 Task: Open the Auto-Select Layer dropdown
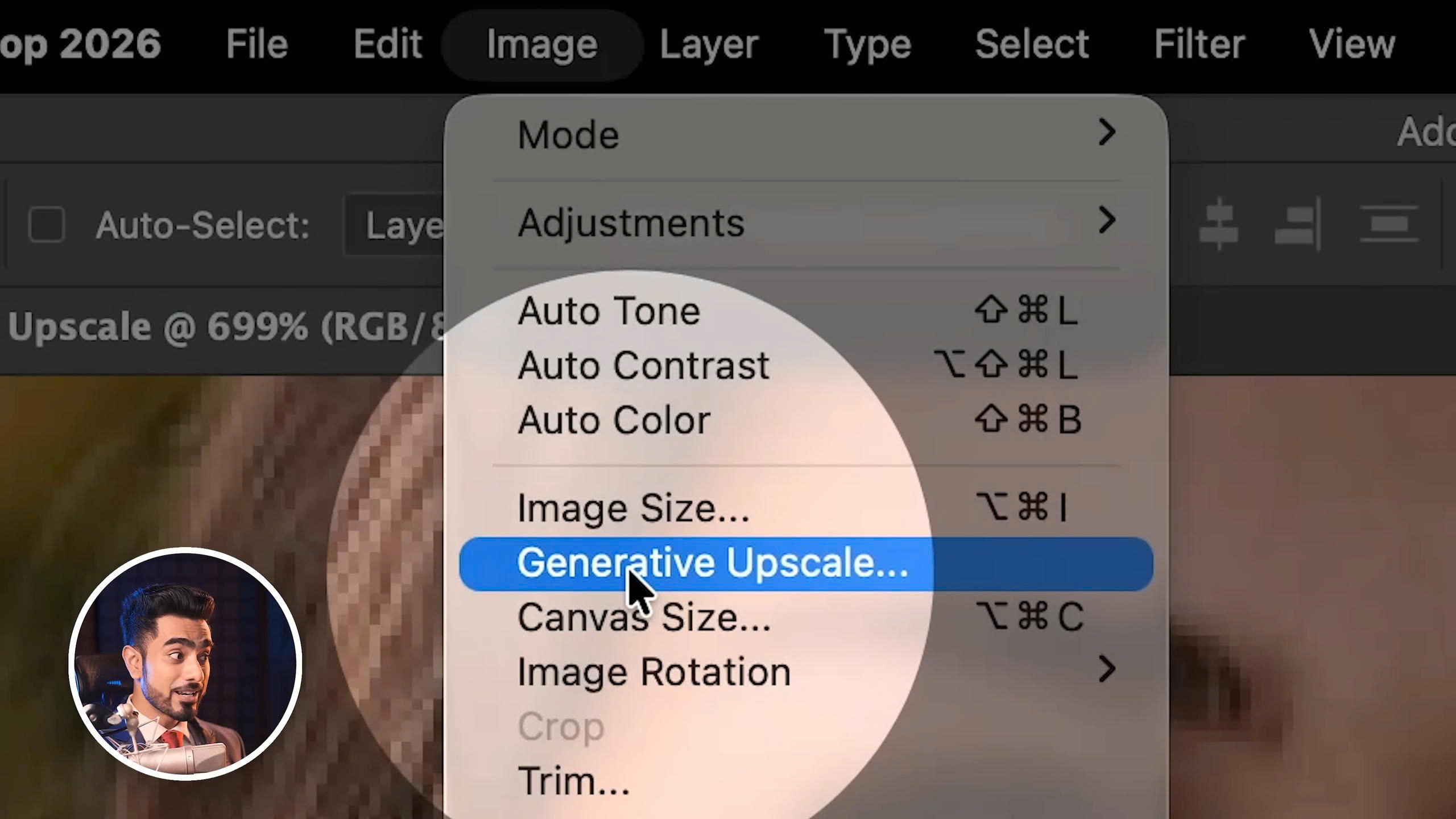point(398,226)
